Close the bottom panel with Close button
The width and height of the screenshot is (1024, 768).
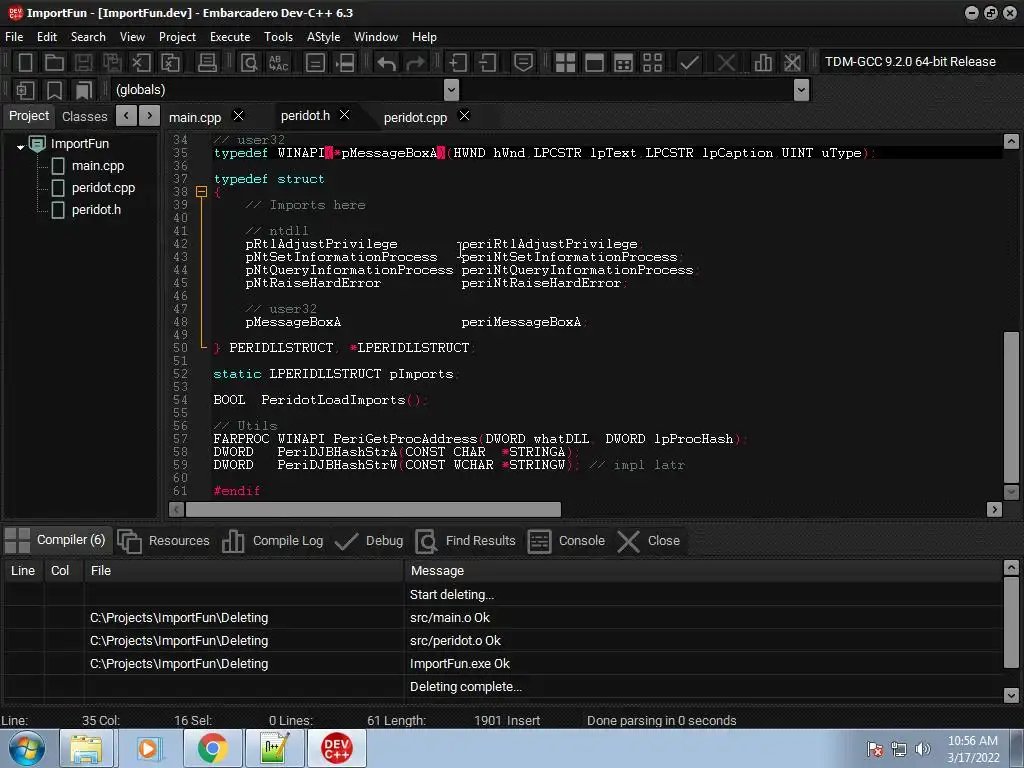pyautogui.click(x=649, y=541)
